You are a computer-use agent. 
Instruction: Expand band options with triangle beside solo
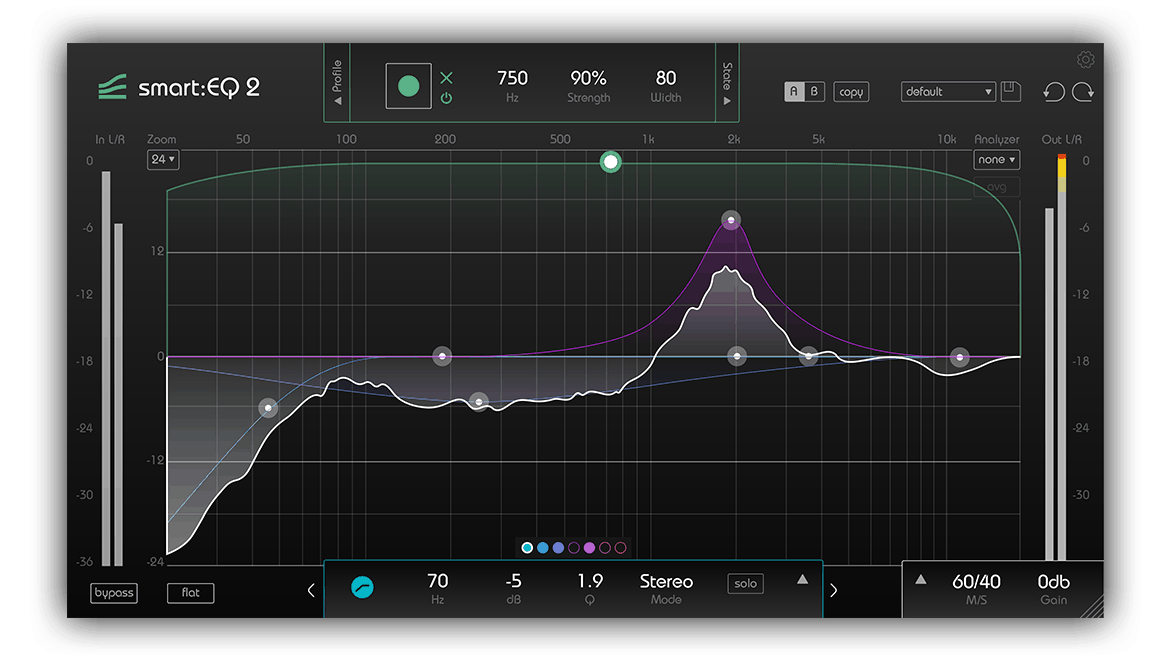pyautogui.click(x=802, y=579)
